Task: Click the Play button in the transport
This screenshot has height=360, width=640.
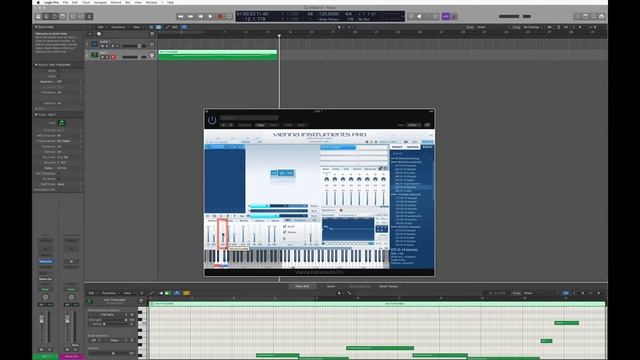Action: 210,16
